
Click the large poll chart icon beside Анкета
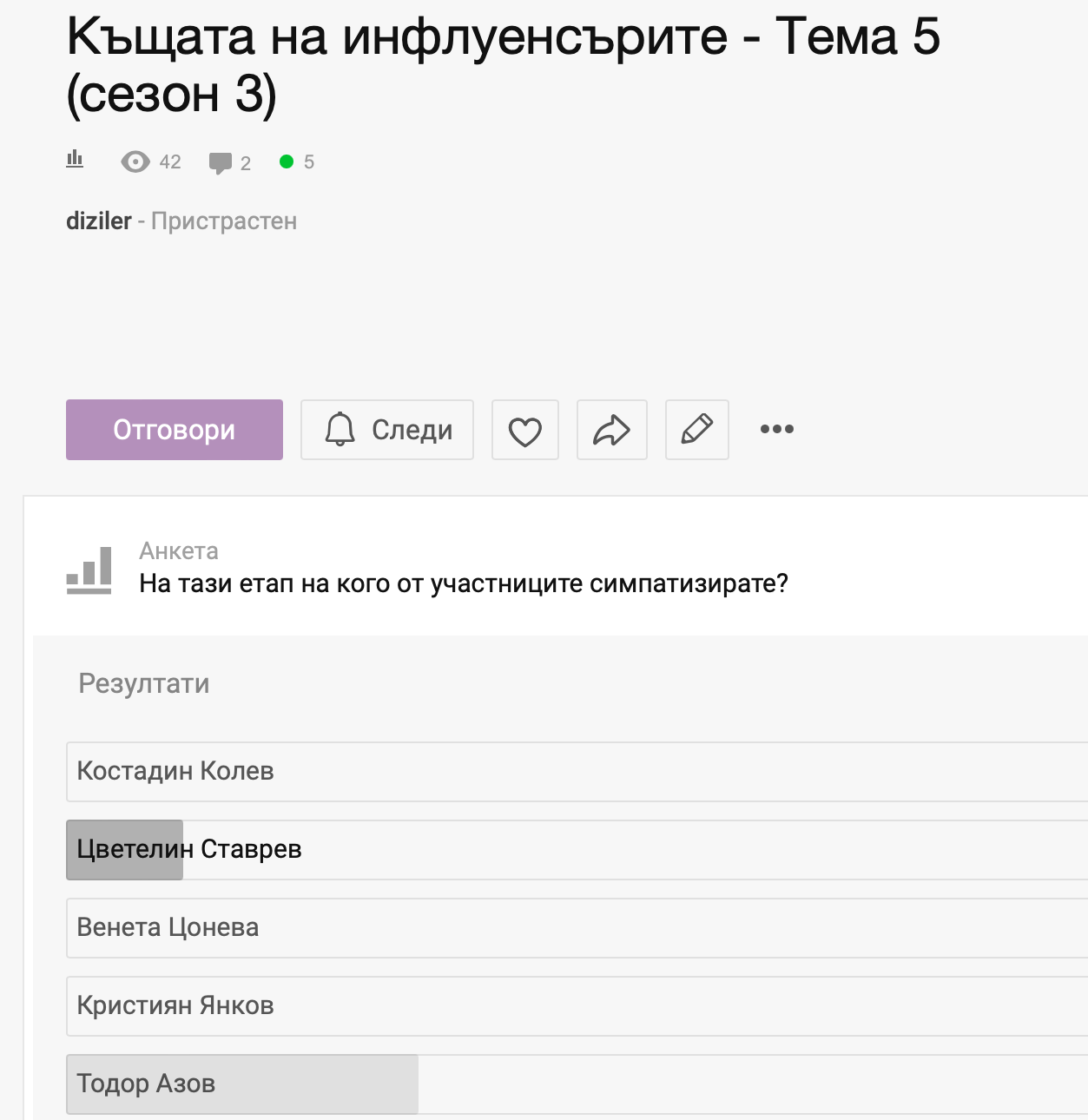[89, 570]
